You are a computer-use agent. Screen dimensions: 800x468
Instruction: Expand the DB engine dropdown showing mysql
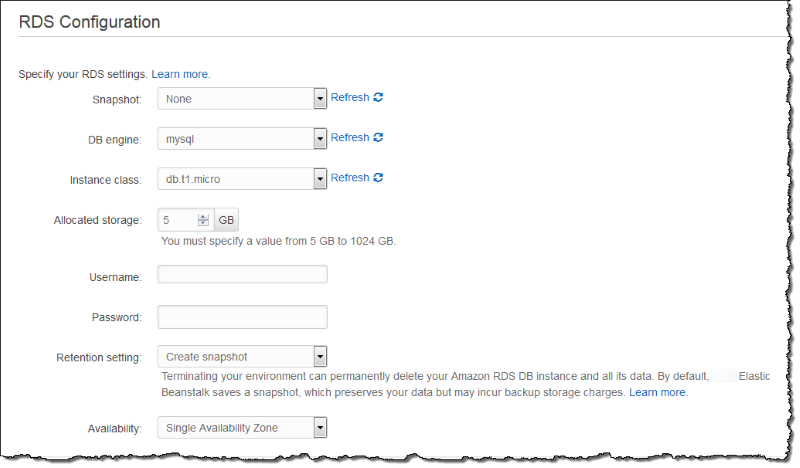242,139
